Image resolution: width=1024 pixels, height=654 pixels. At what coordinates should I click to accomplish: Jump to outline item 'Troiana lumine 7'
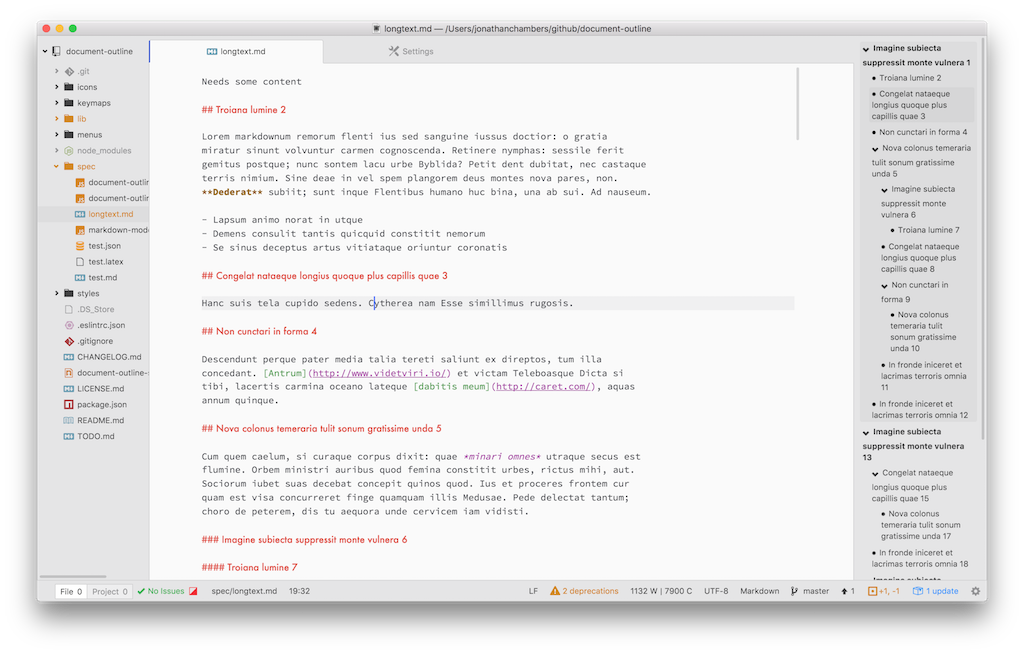point(929,230)
